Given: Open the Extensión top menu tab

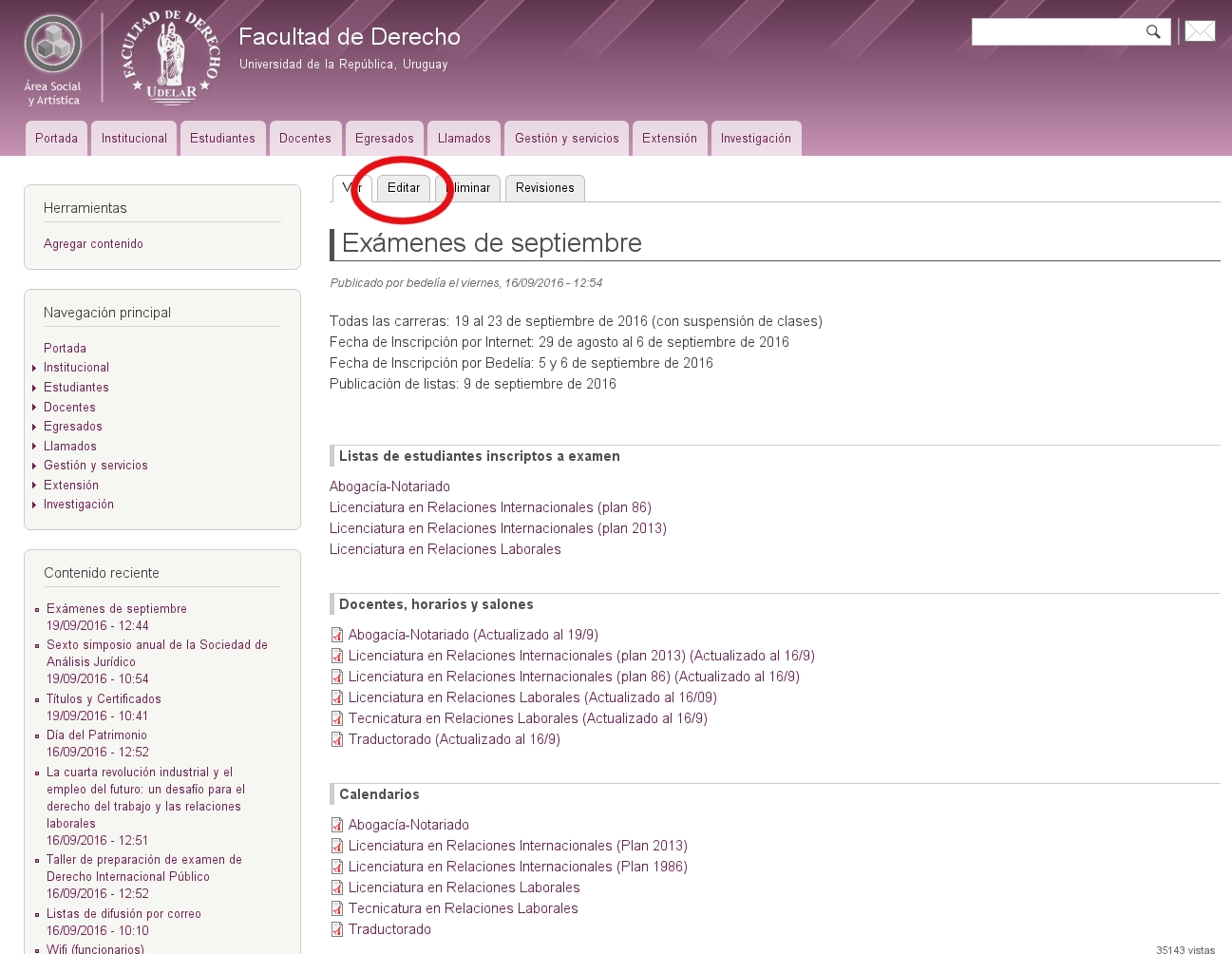Looking at the screenshot, I should coord(670,139).
